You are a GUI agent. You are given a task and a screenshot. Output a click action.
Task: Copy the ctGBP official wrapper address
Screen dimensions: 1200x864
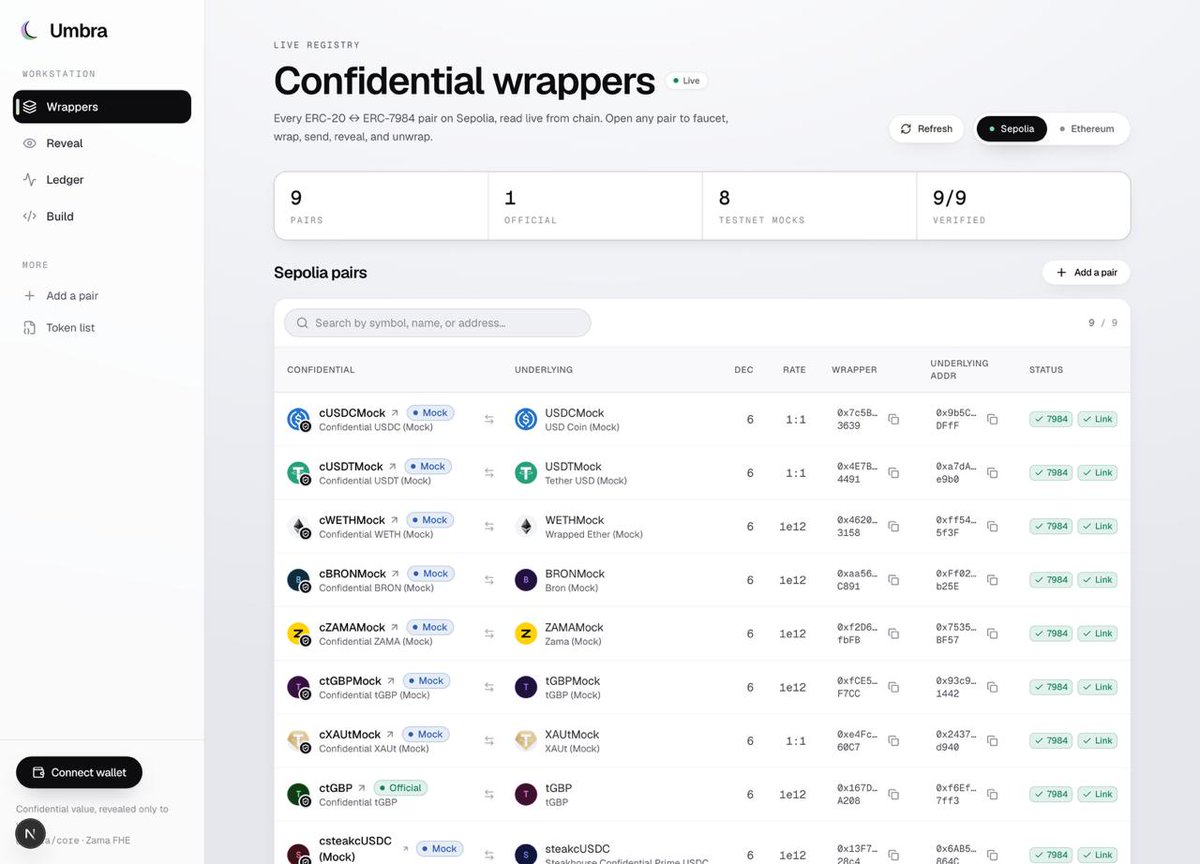(894, 795)
